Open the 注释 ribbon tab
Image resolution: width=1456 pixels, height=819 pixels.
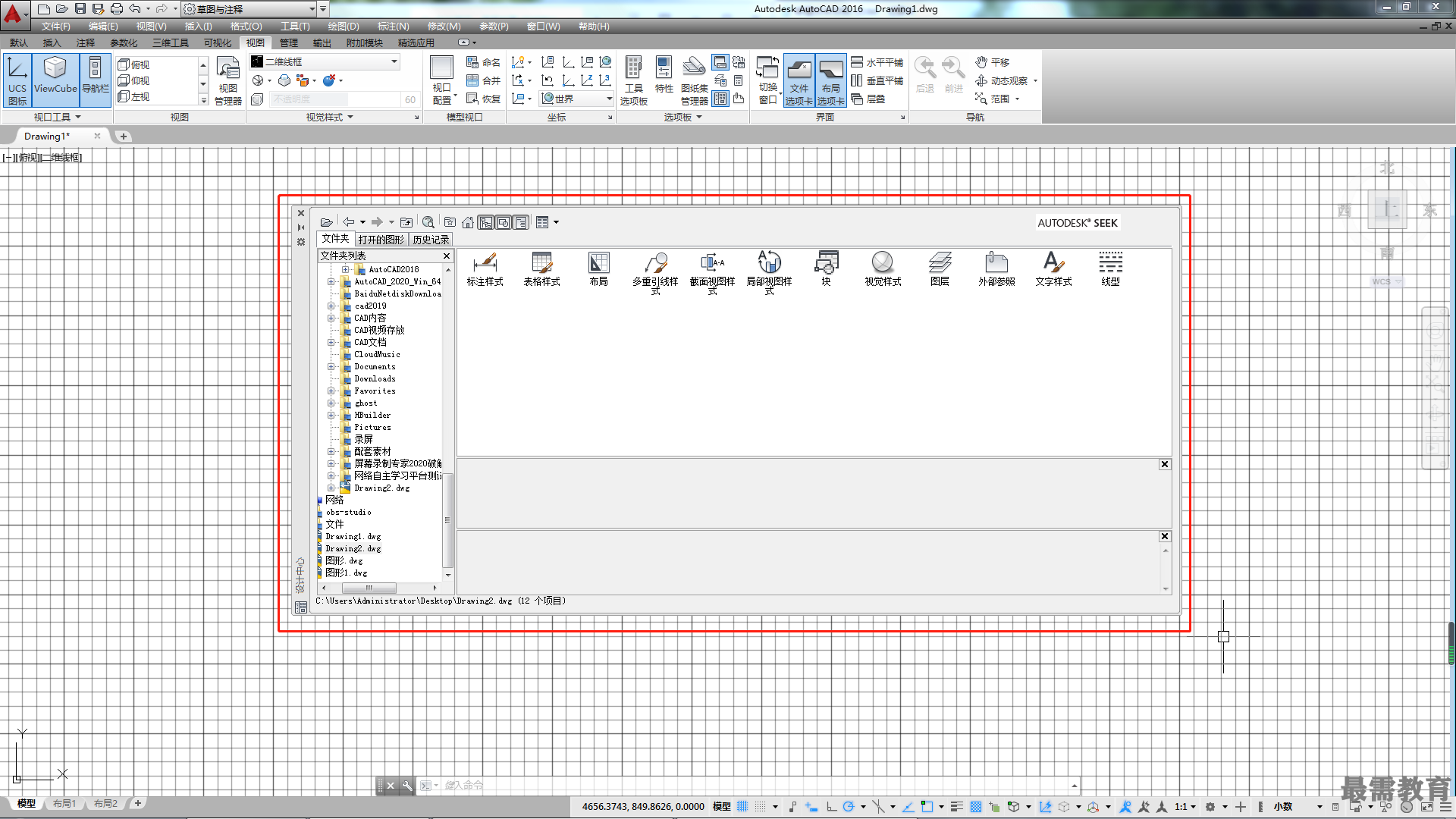pos(86,42)
